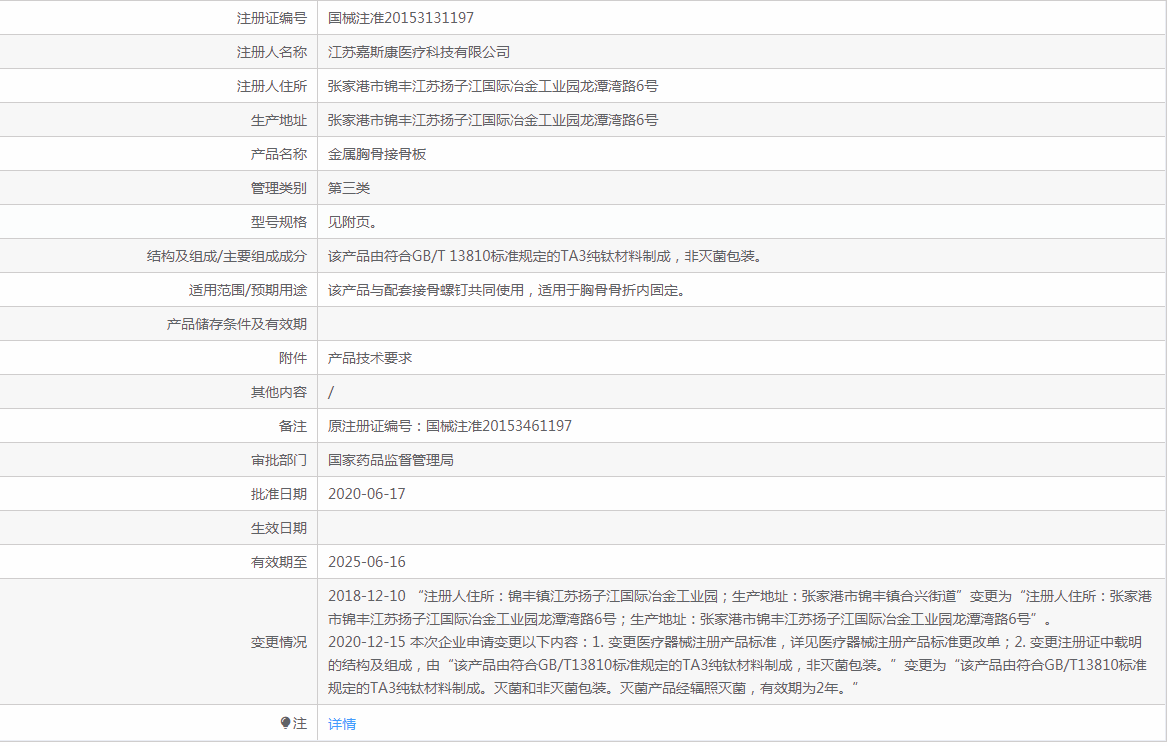Click approval department 国家药品监督管理局

point(391,461)
